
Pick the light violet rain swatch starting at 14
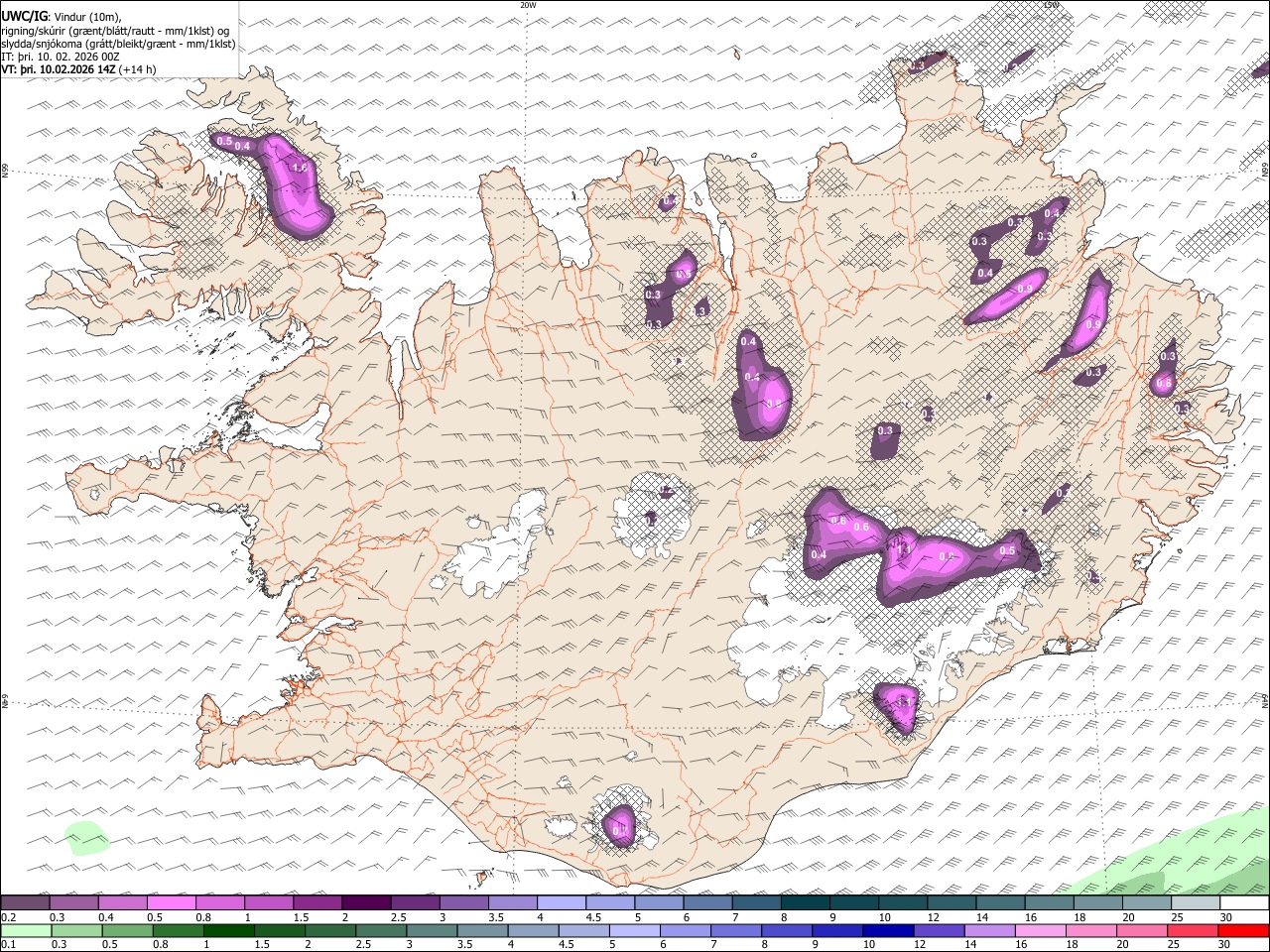coord(987,930)
